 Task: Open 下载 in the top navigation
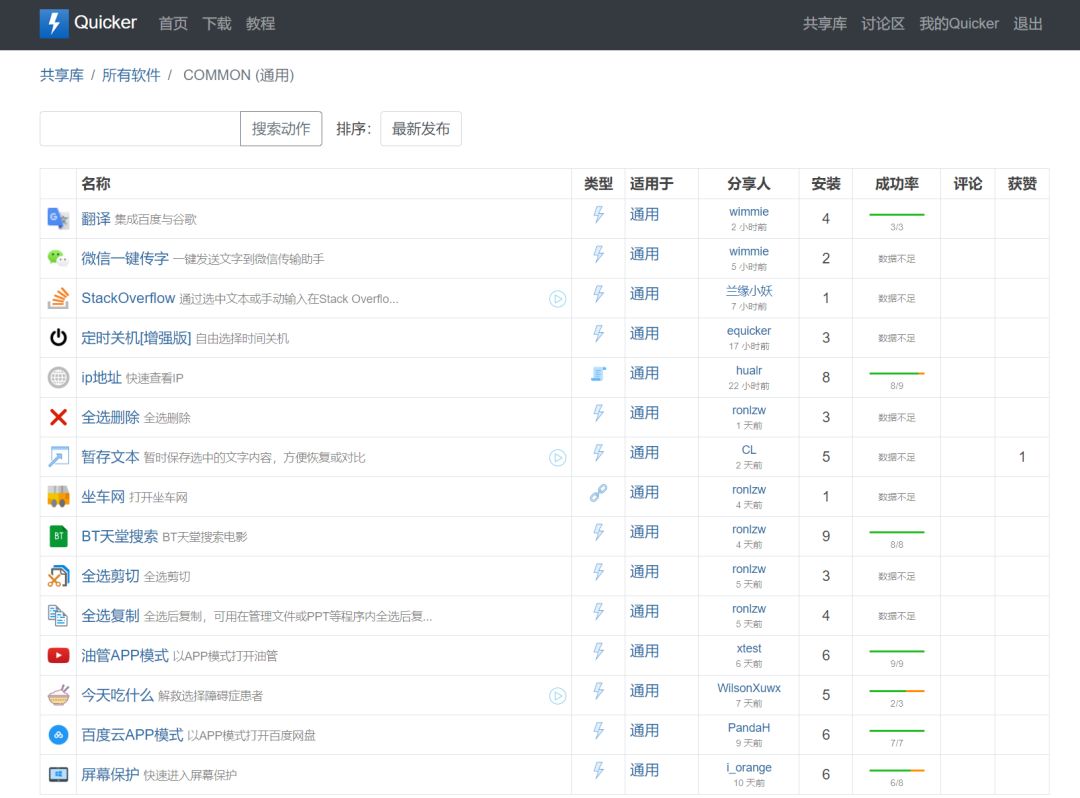click(217, 24)
